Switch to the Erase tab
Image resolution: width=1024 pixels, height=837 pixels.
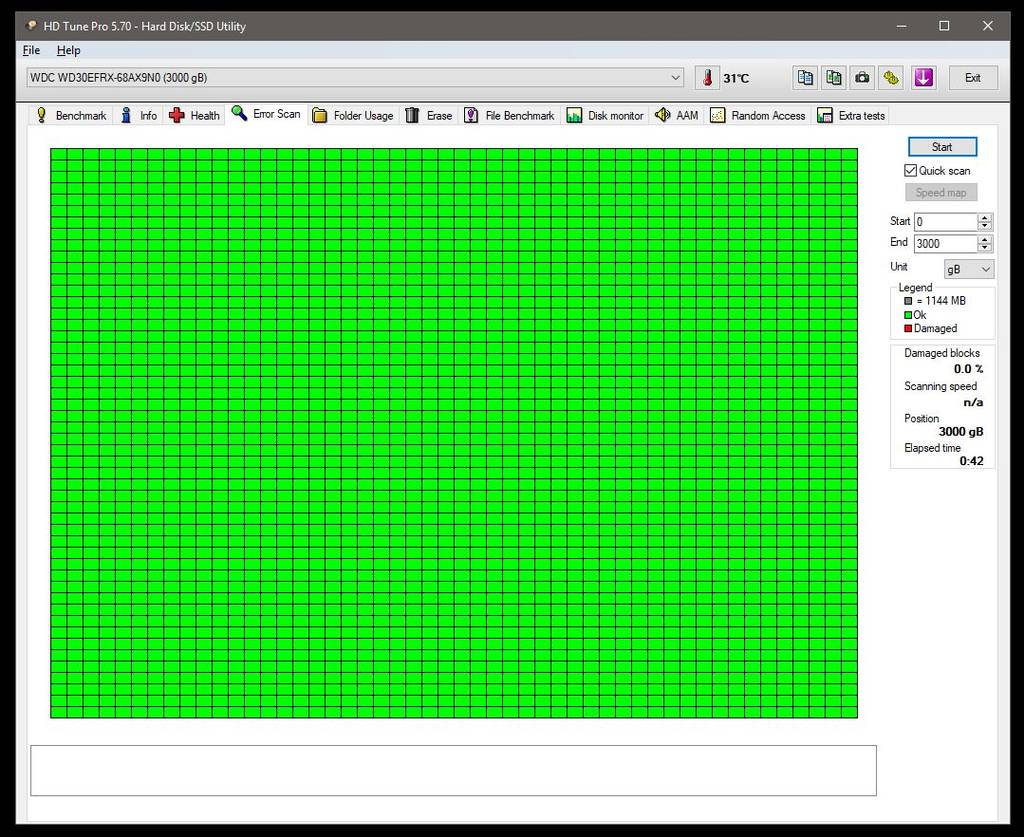[428, 115]
